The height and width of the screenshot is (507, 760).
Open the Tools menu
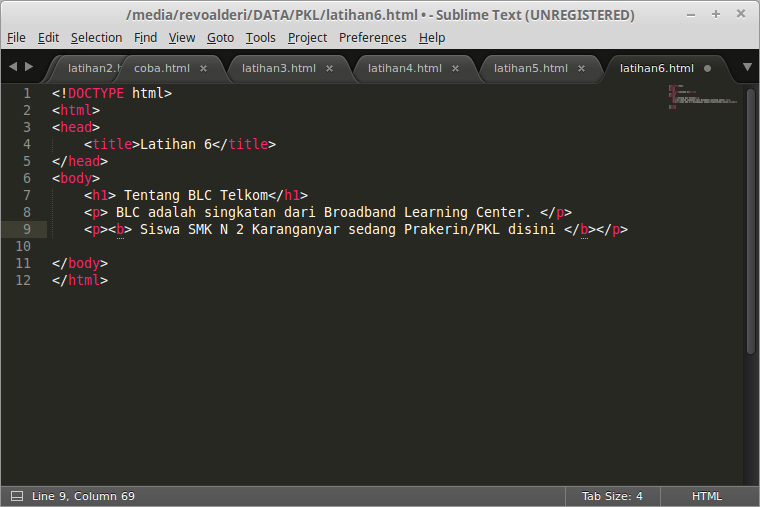[260, 37]
